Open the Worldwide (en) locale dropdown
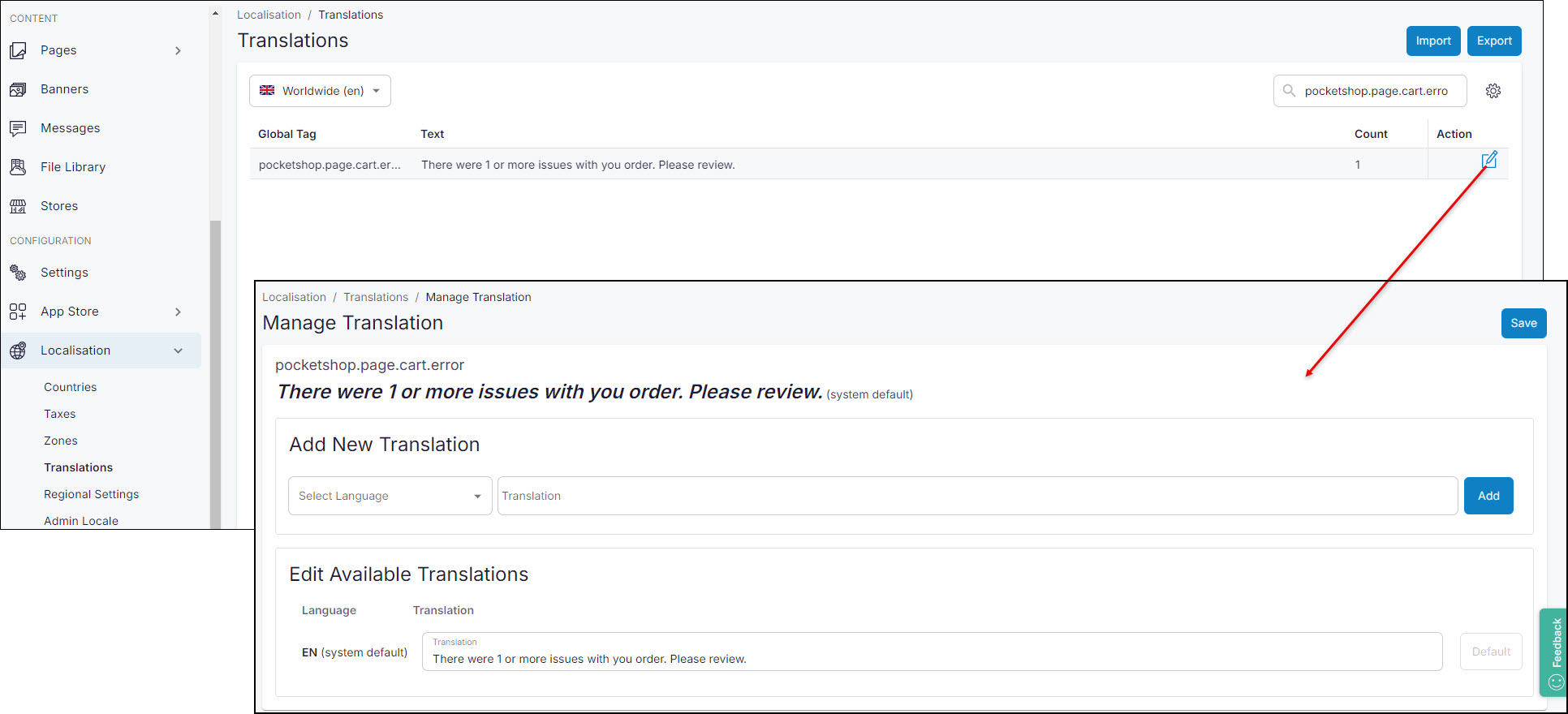The height and width of the screenshot is (714, 1568). [x=320, y=91]
